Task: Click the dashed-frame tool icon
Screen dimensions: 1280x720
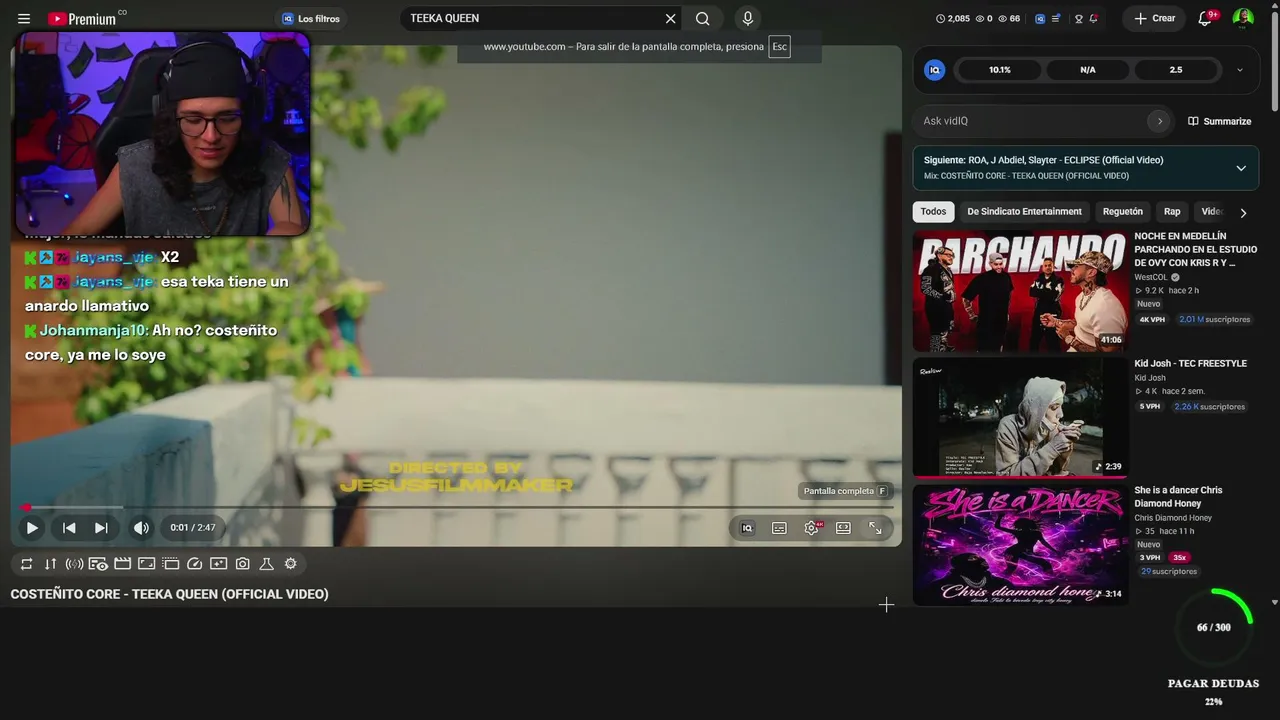Action: pyautogui.click(x=170, y=564)
